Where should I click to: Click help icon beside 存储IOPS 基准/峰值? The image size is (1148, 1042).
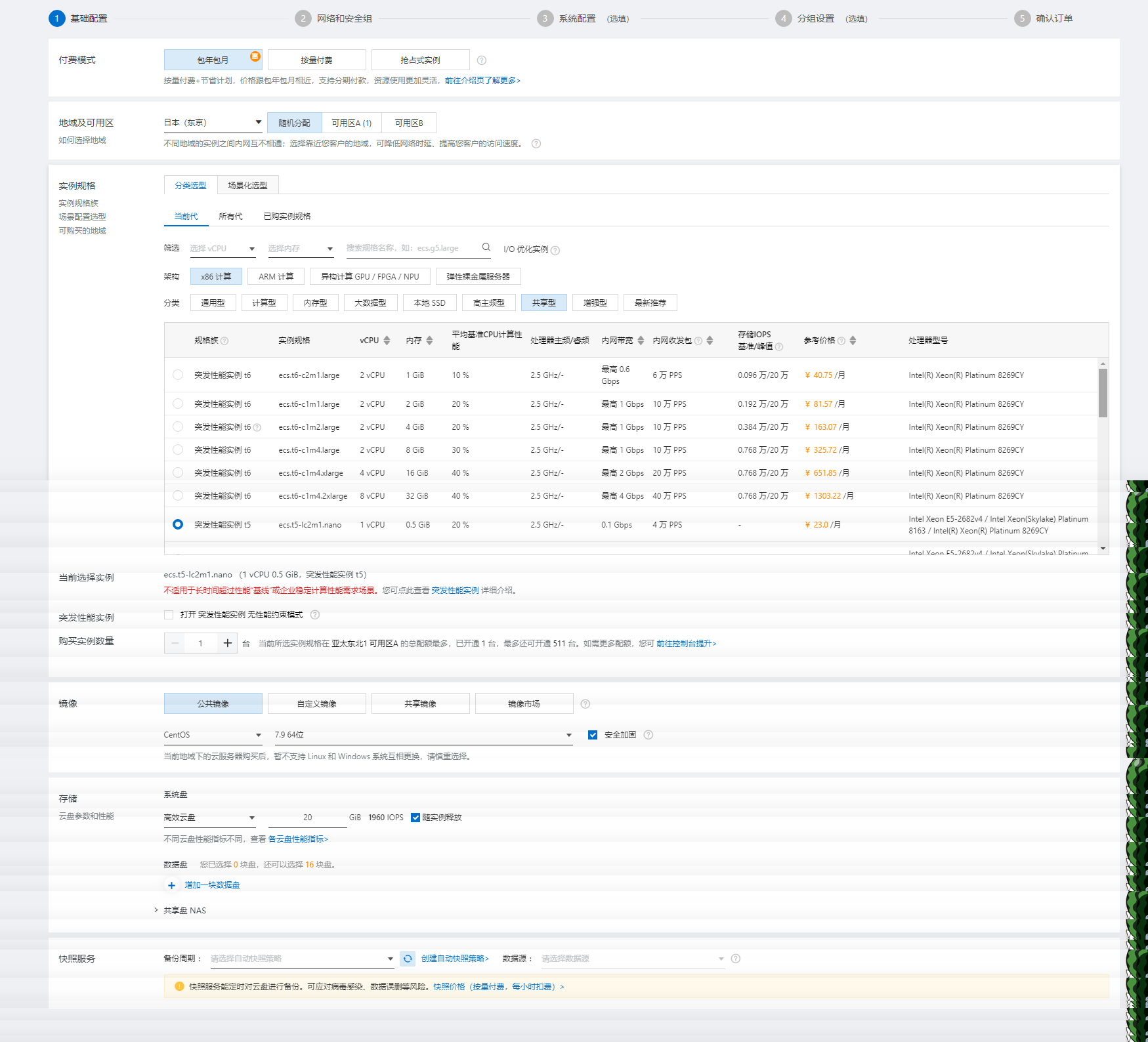[779, 346]
